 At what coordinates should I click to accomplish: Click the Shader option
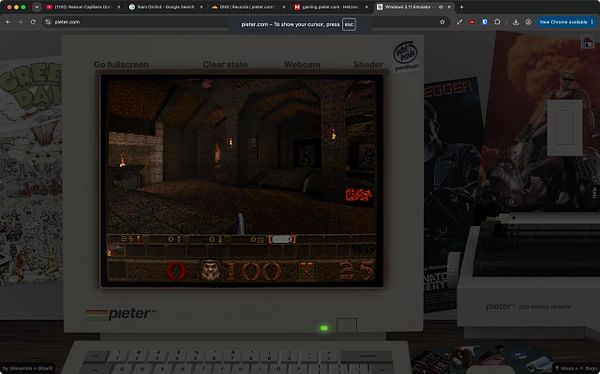point(368,65)
